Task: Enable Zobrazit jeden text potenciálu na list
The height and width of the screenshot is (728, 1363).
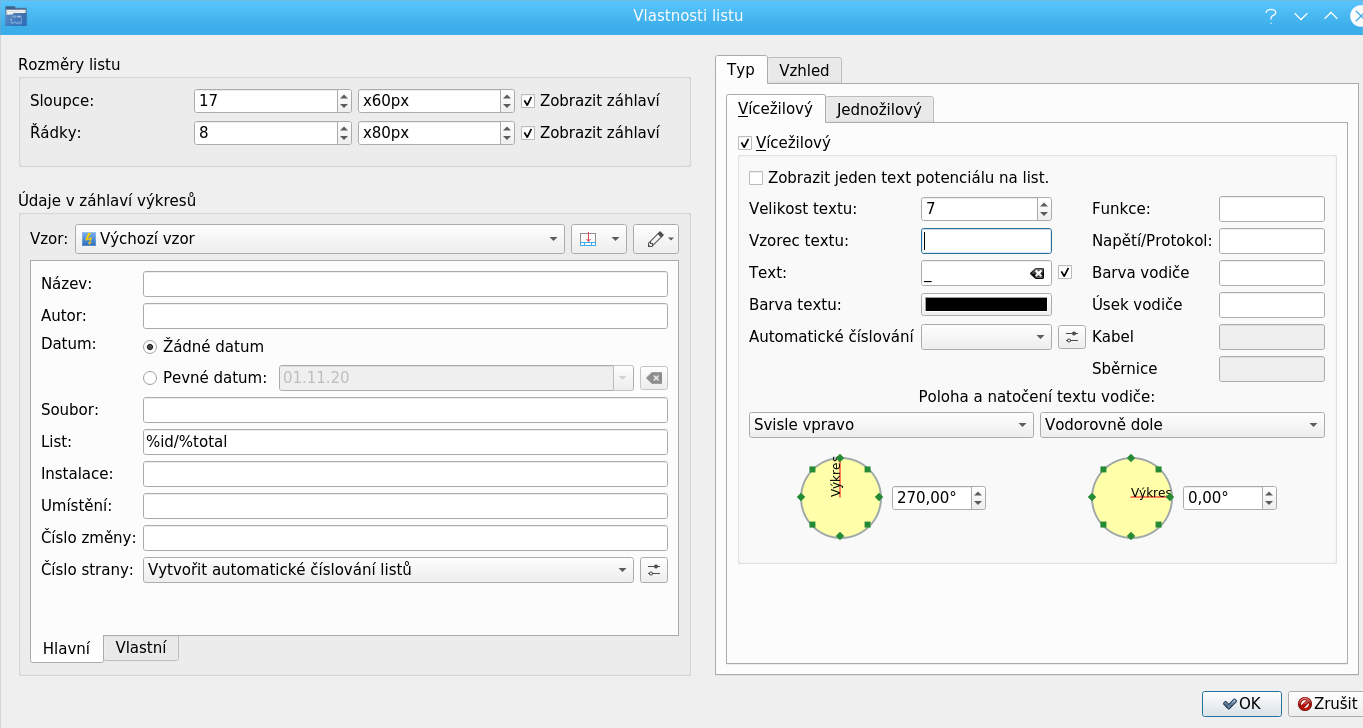Action: pyautogui.click(x=756, y=178)
